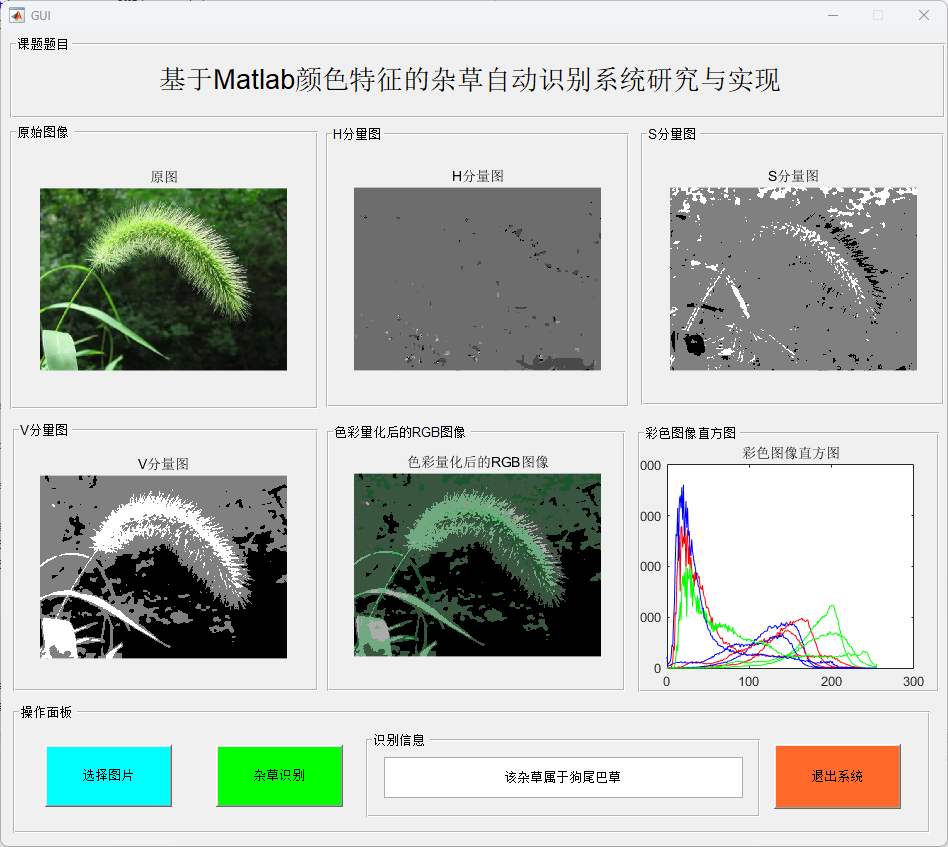The image size is (948, 847).
Task: Click the cyan 选择图片 button
Action: (108, 776)
